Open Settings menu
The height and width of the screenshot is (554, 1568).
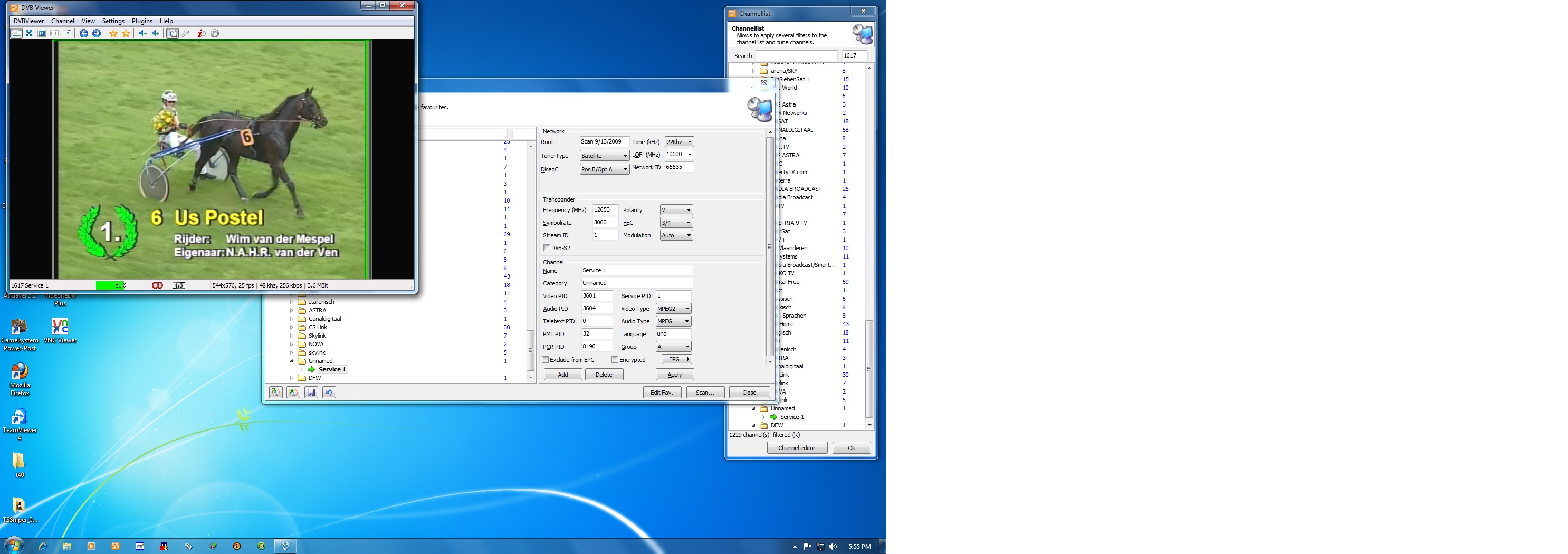coord(113,21)
